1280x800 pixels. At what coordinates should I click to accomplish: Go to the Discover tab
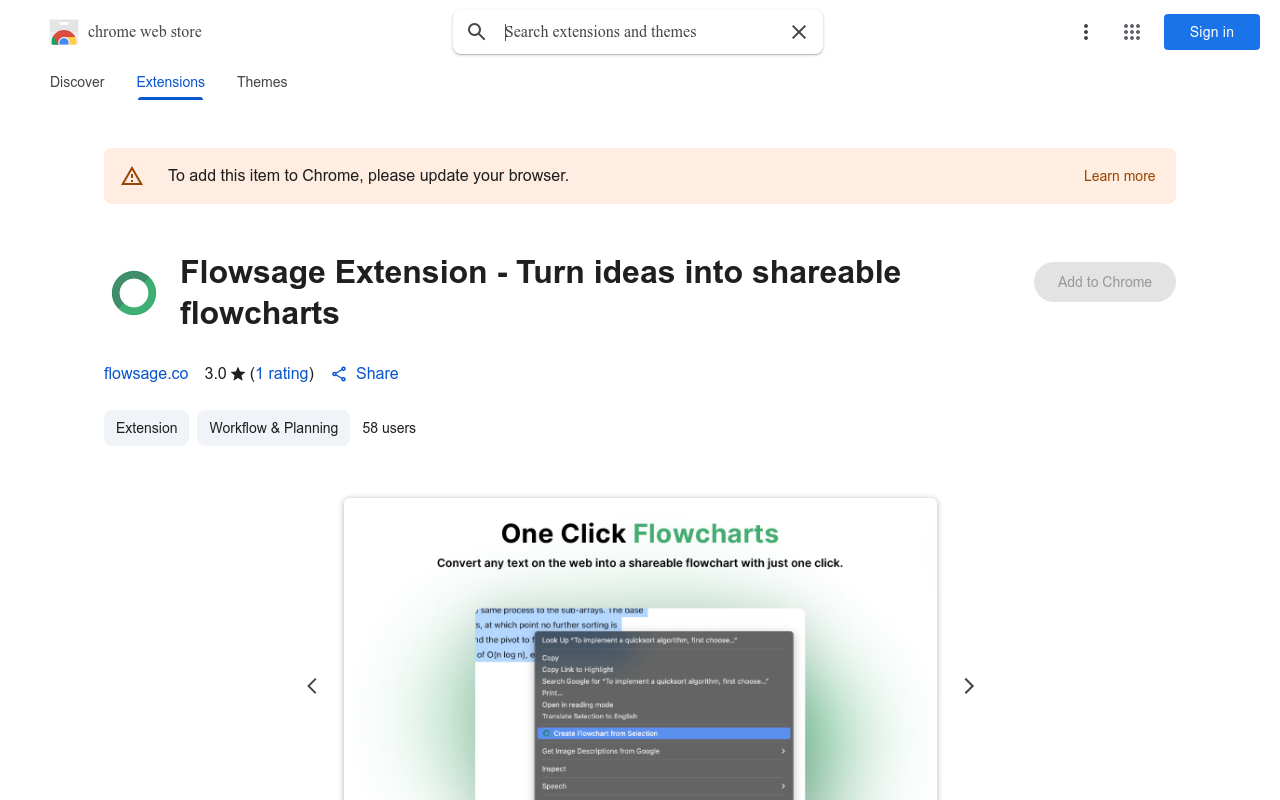77,82
